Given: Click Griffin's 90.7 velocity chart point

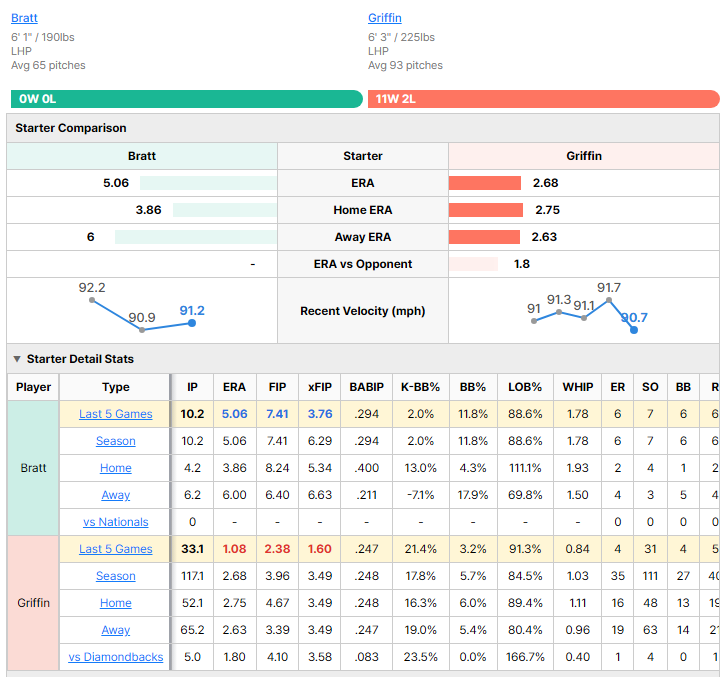Looking at the screenshot, I should [634, 330].
